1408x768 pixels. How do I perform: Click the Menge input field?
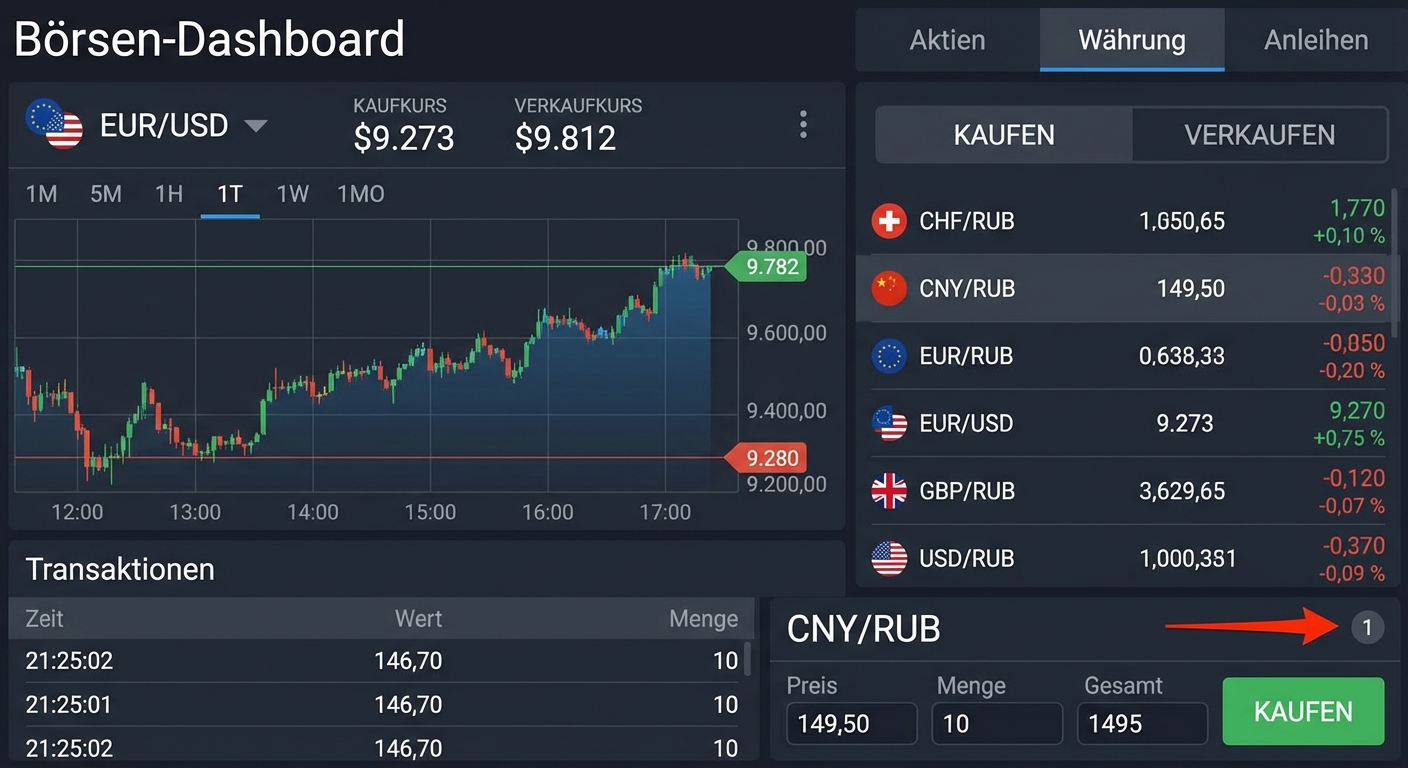point(997,723)
